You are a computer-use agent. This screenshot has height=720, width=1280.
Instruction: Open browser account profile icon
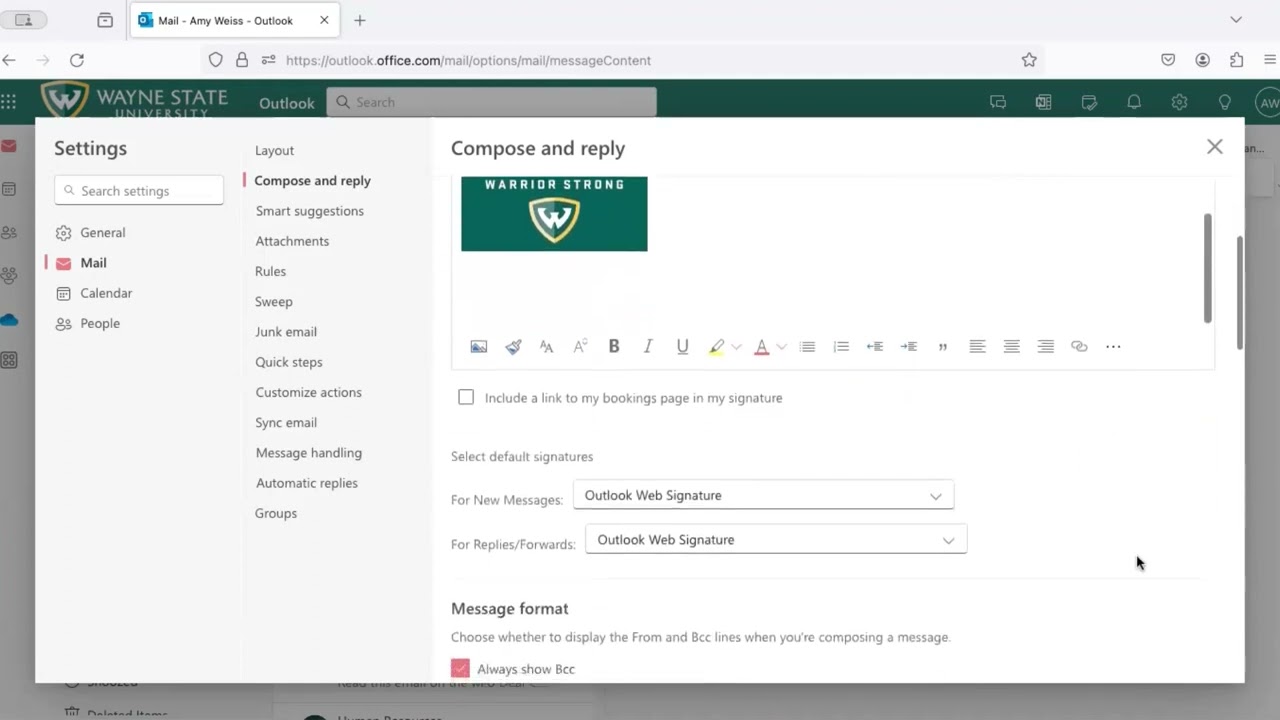[1202, 60]
